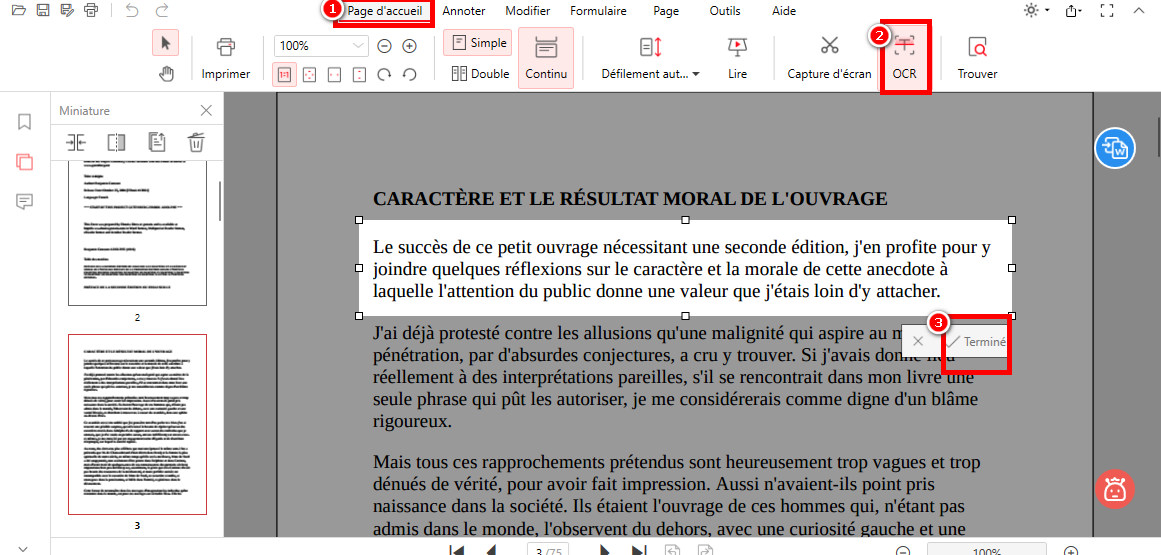Click the heading "CARACTÈRE ET LE RÉSULTAT MORAL DE L'OUVRAGE"
Viewport: 1161px width, 555px height.
click(630, 199)
